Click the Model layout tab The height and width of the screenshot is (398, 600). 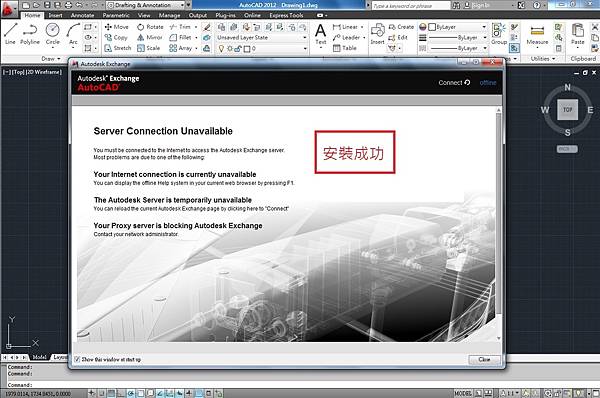39,357
